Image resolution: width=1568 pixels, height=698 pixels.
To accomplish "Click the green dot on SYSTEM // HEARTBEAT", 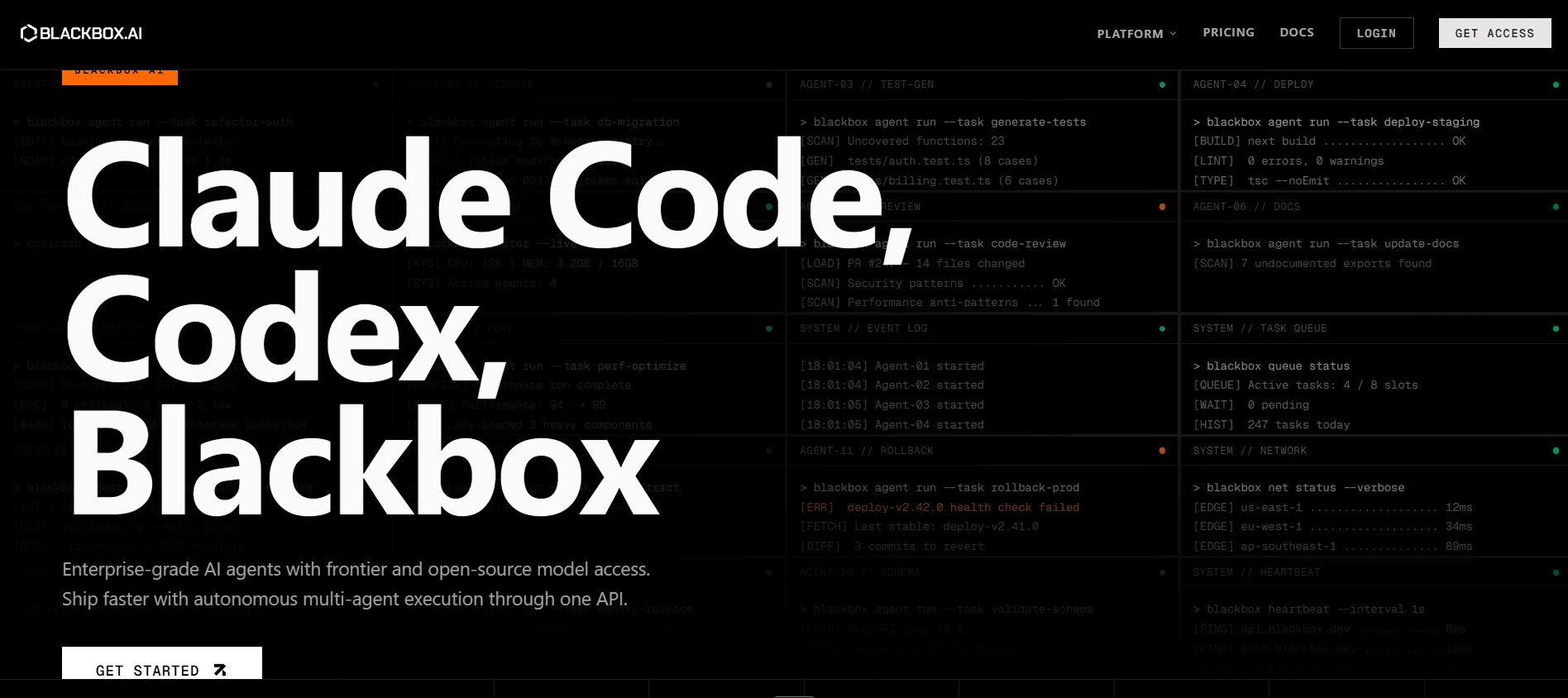I will tap(1556, 572).
